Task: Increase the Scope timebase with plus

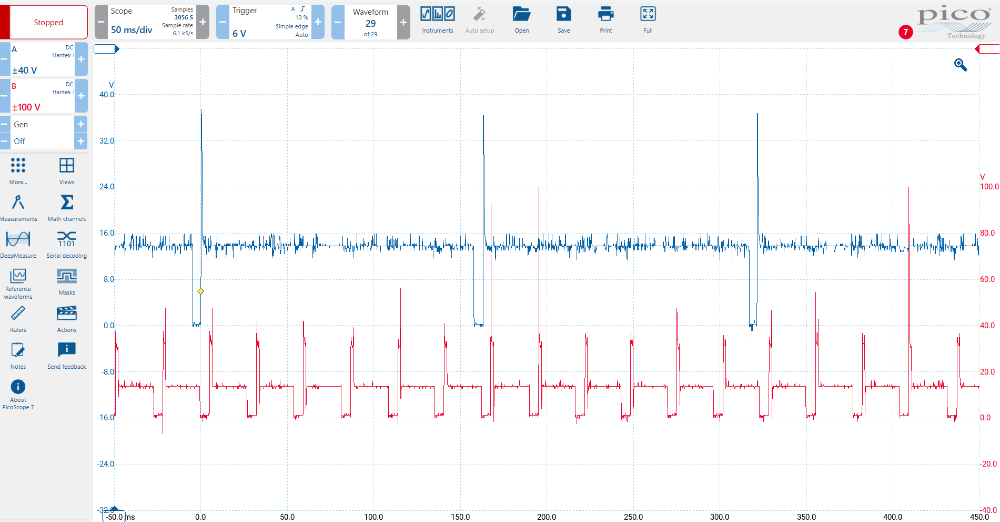Action: coord(203,22)
